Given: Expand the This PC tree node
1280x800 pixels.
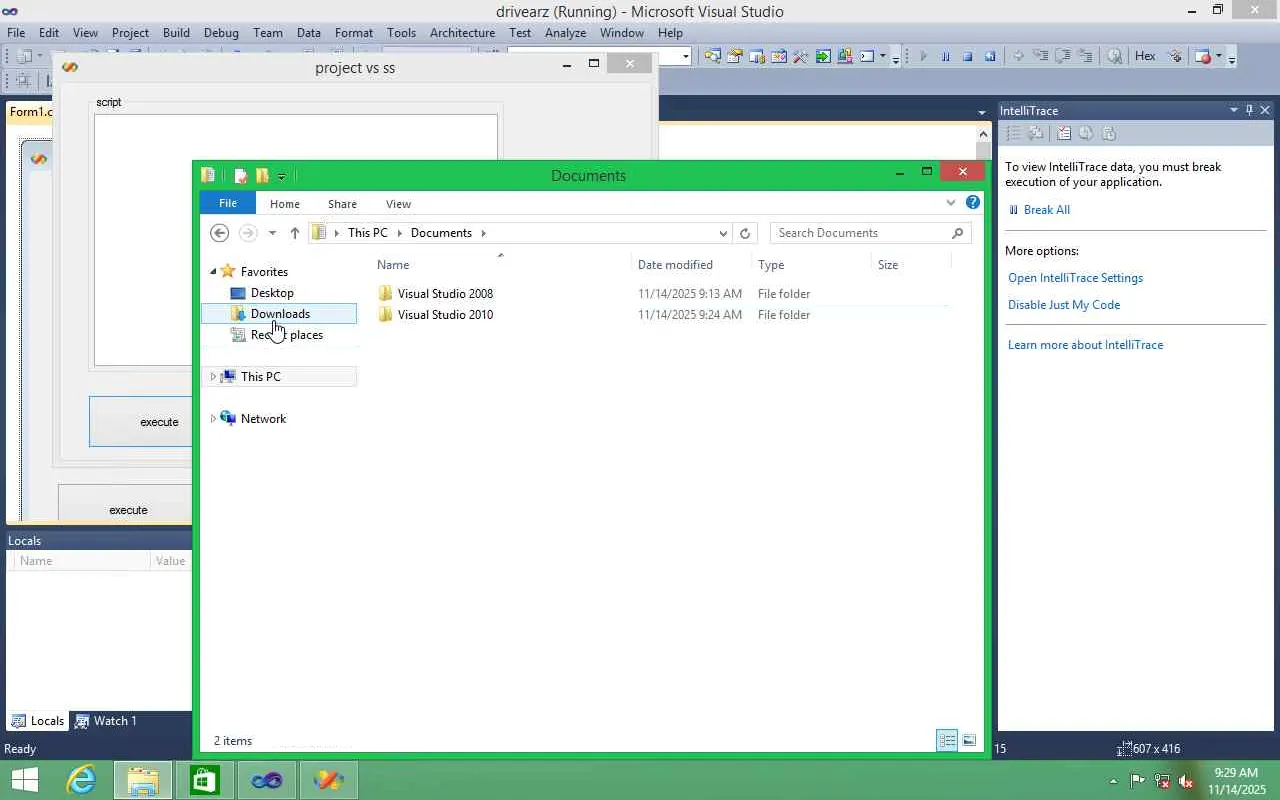Looking at the screenshot, I should point(213,377).
